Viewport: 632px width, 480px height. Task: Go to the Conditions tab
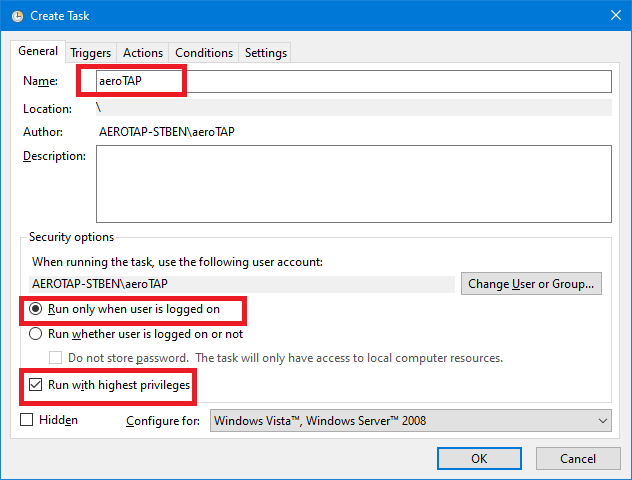tap(204, 53)
